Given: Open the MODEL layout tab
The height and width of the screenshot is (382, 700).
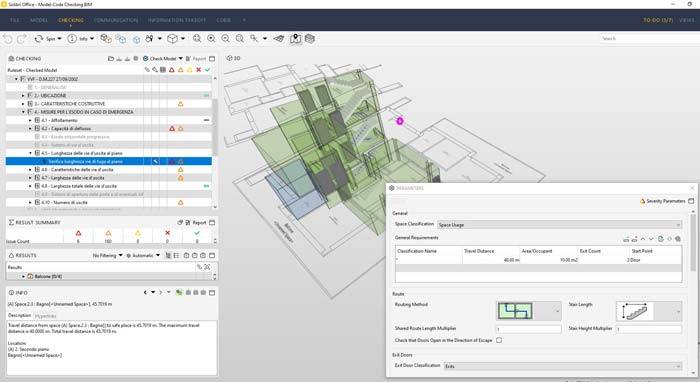Looking at the screenshot, I should pyautogui.click(x=39, y=20).
